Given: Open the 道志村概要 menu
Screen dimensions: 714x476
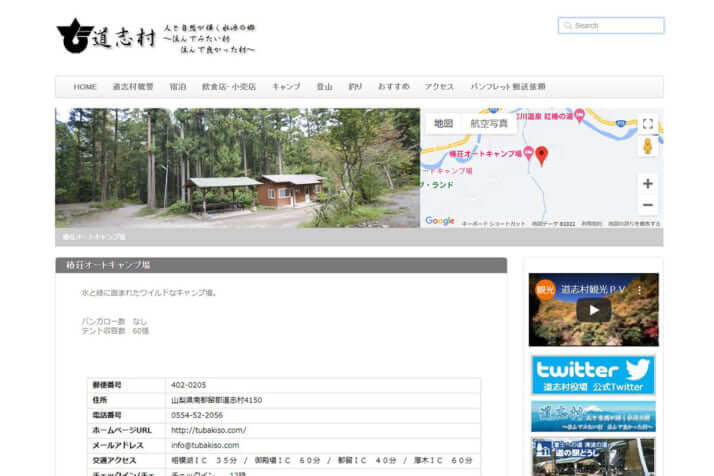Looking at the screenshot, I should pos(133,87).
